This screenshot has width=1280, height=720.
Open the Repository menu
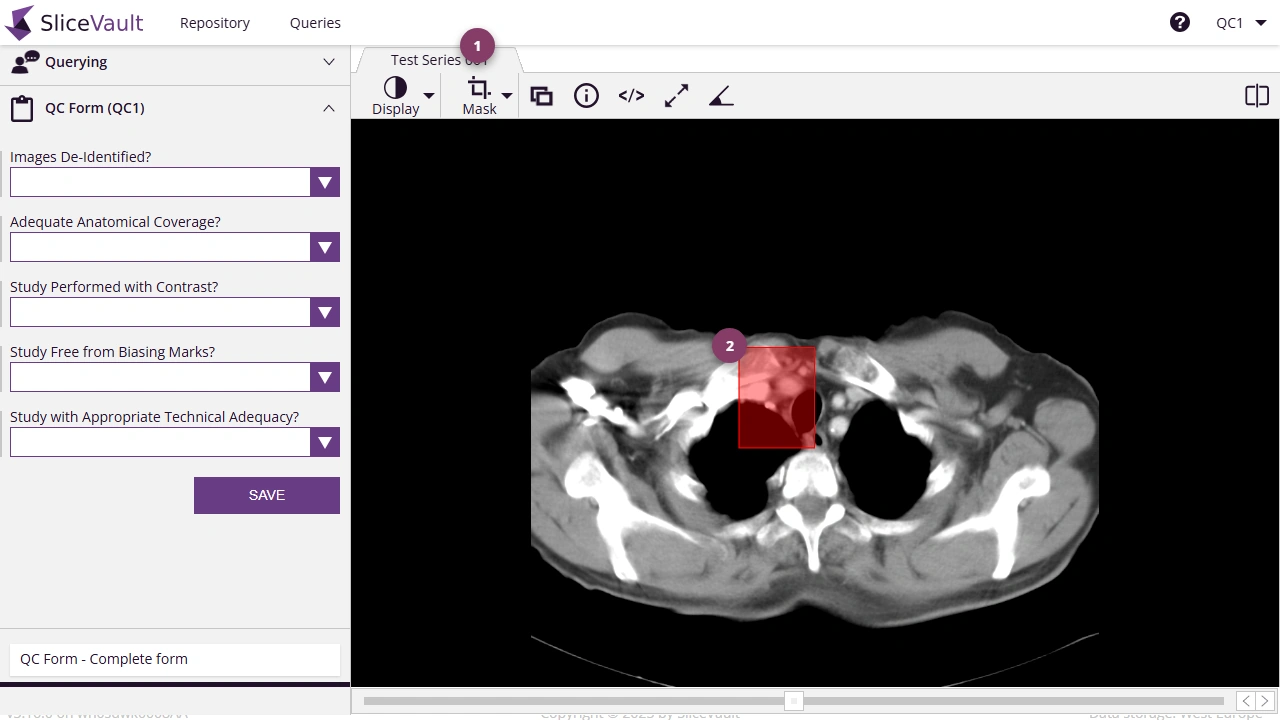click(214, 22)
